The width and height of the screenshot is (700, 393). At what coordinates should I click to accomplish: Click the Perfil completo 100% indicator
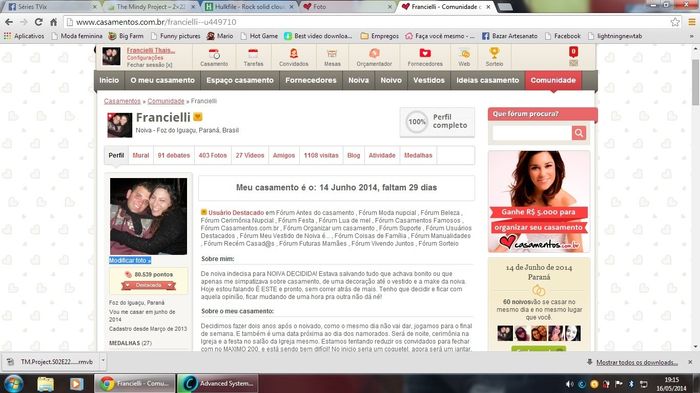click(437, 121)
